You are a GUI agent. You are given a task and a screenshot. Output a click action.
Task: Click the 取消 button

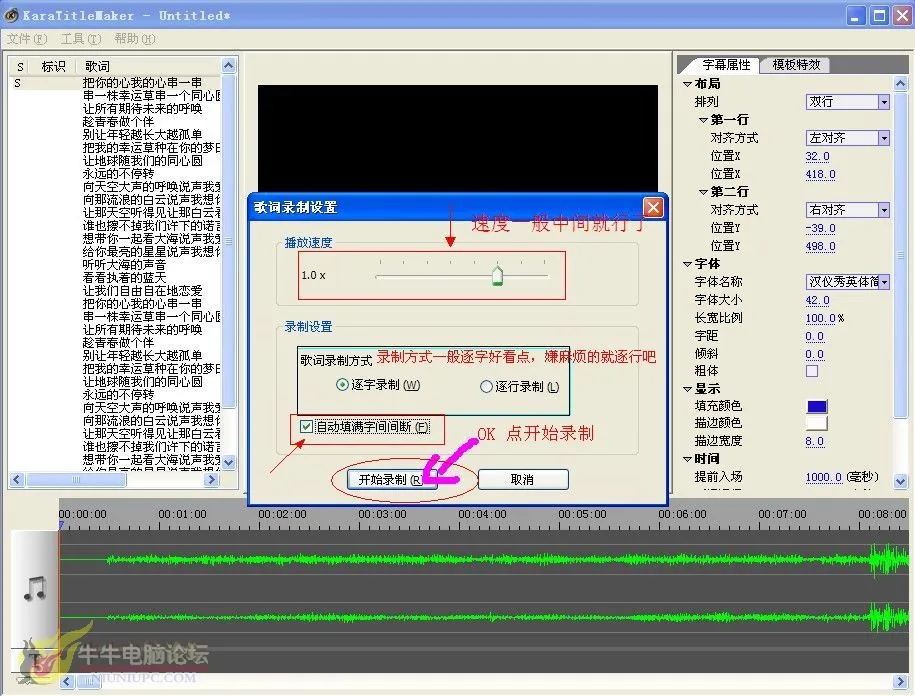pyautogui.click(x=522, y=479)
